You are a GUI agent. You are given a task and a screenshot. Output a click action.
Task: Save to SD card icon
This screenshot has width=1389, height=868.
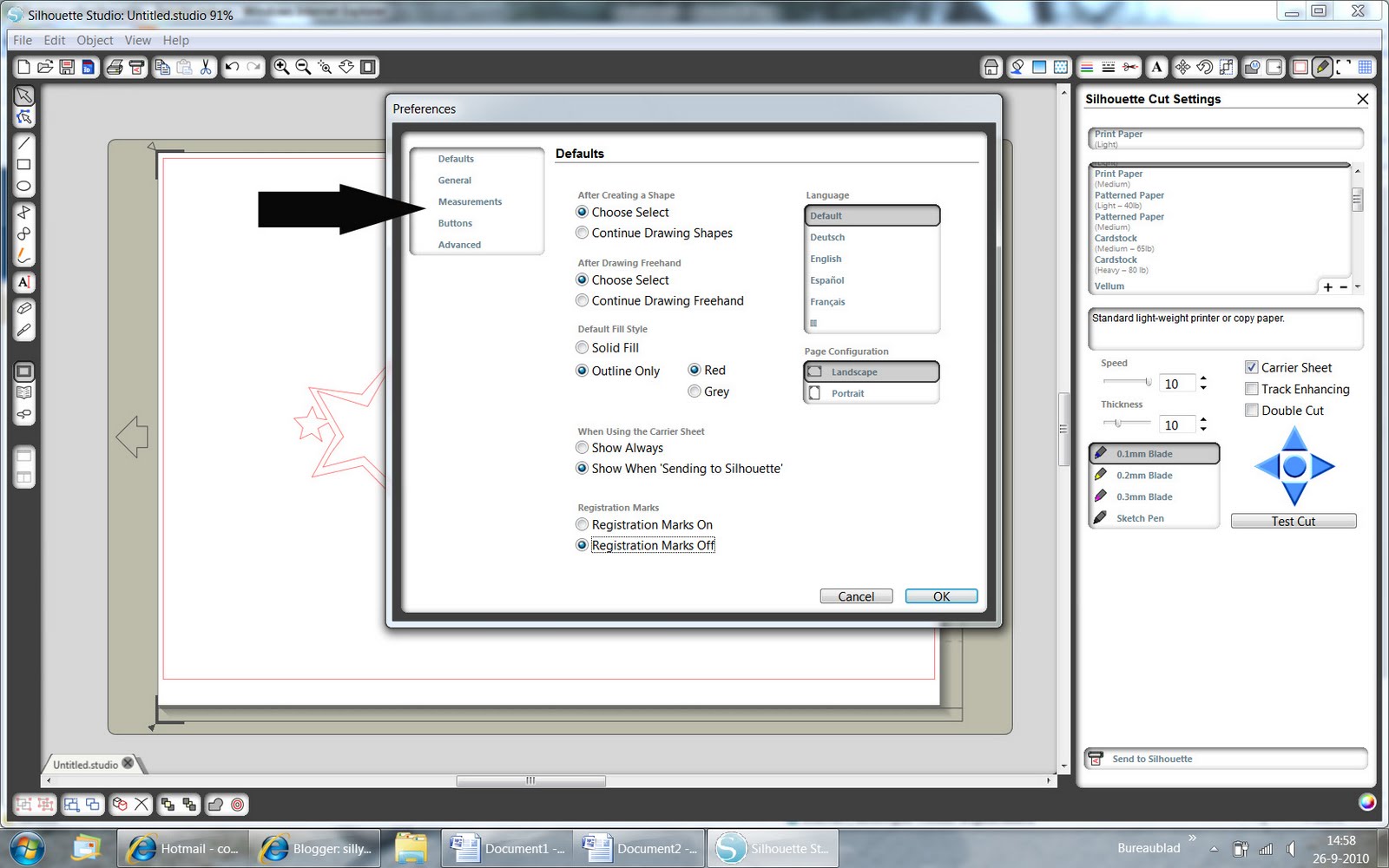tap(89, 67)
